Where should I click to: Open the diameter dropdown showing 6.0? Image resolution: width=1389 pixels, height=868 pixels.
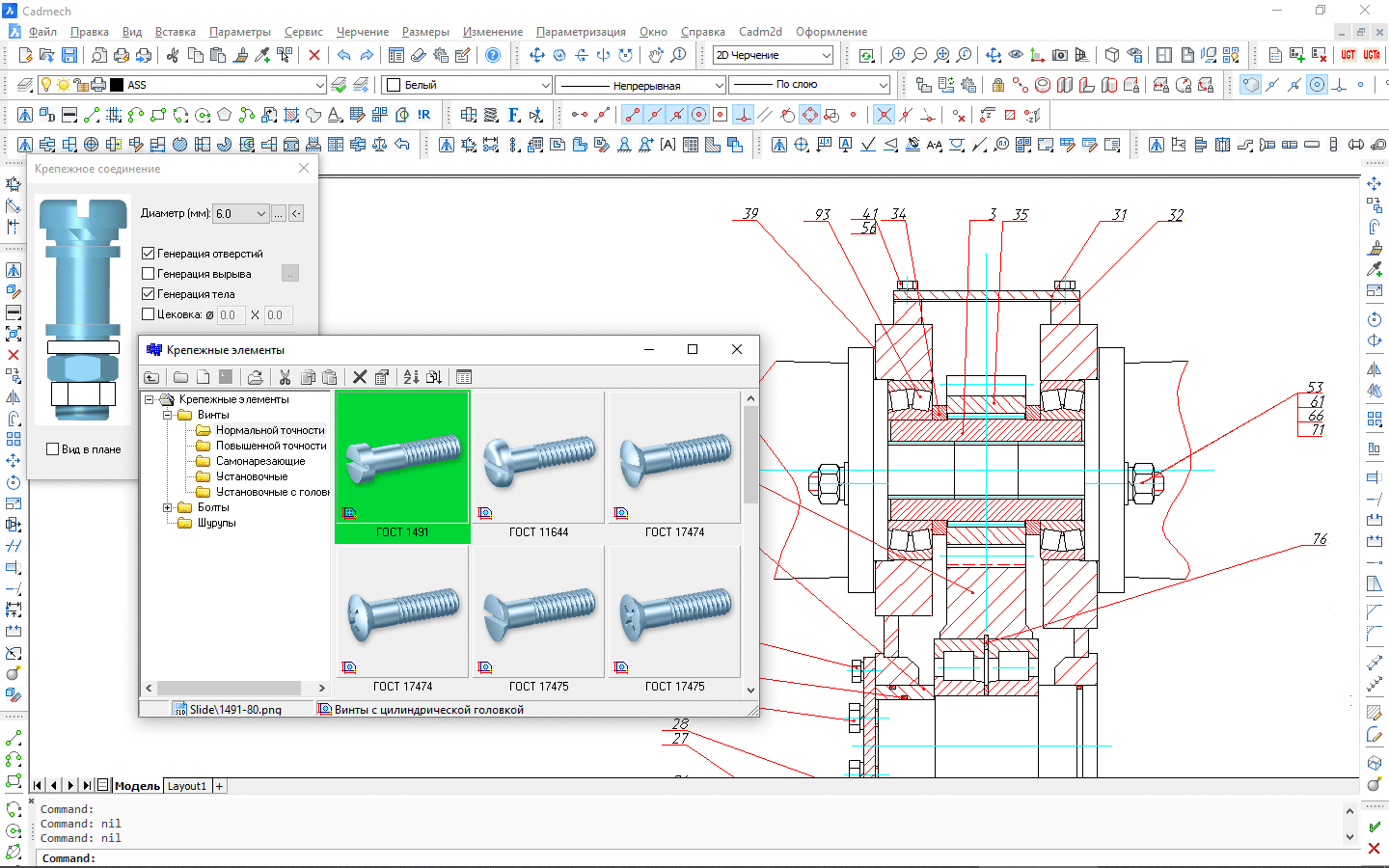[x=260, y=213]
